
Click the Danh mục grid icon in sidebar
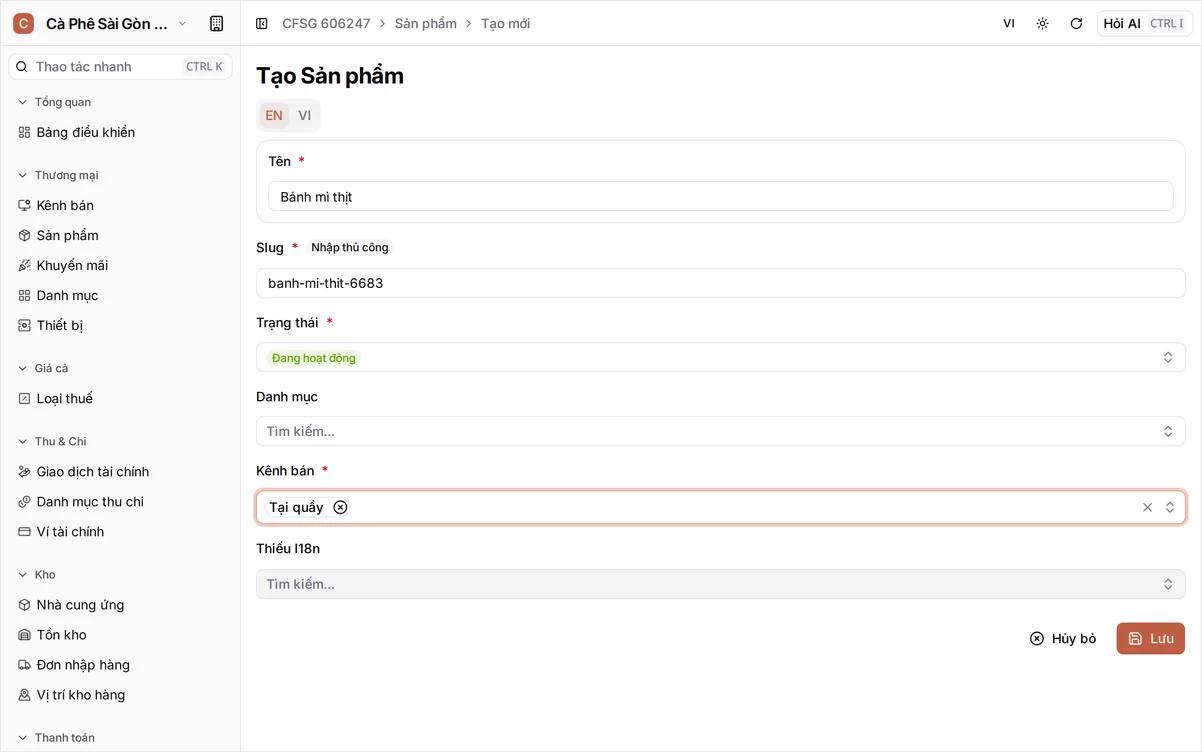coord(25,295)
